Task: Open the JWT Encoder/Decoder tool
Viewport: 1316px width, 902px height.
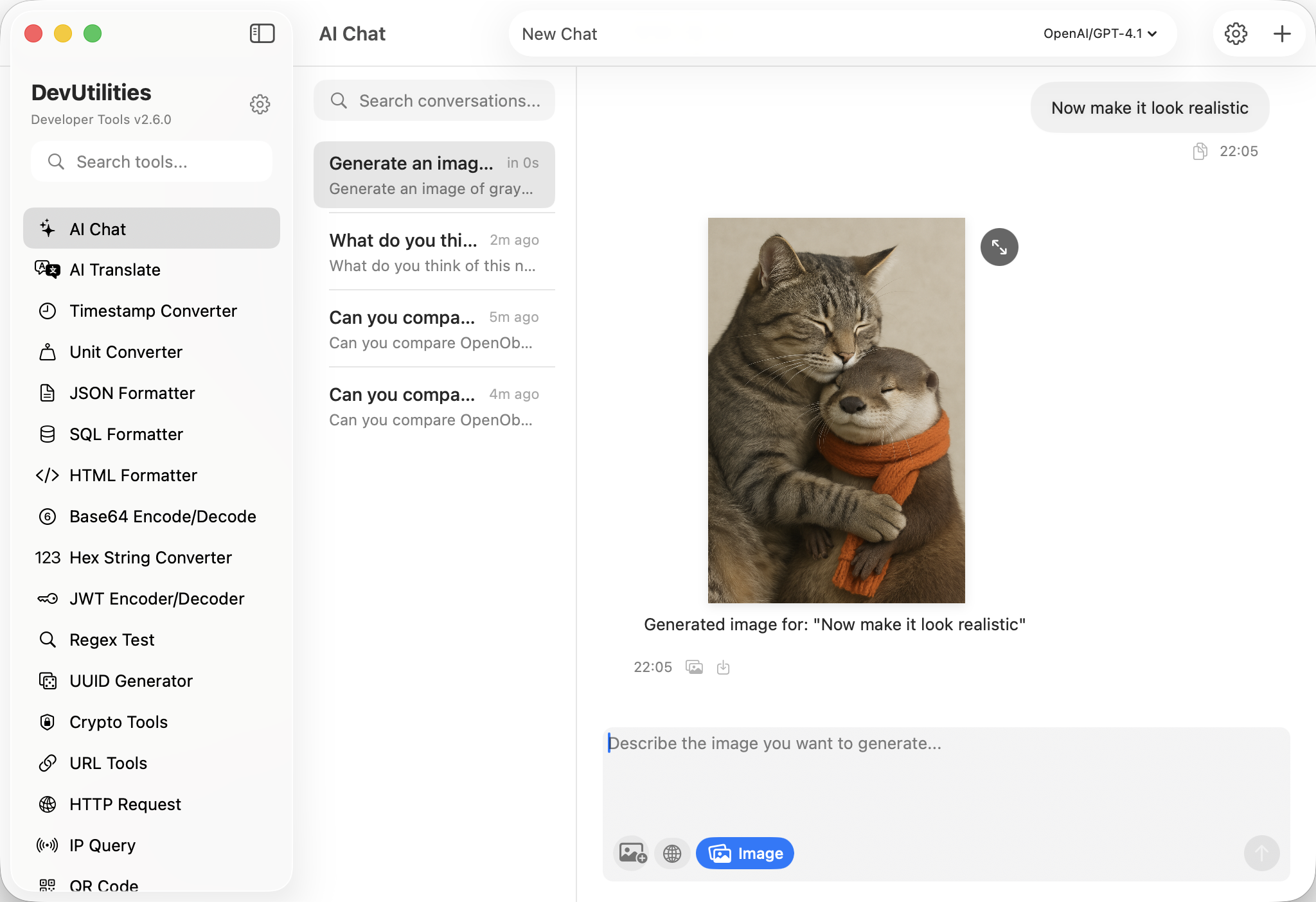Action: 157,599
